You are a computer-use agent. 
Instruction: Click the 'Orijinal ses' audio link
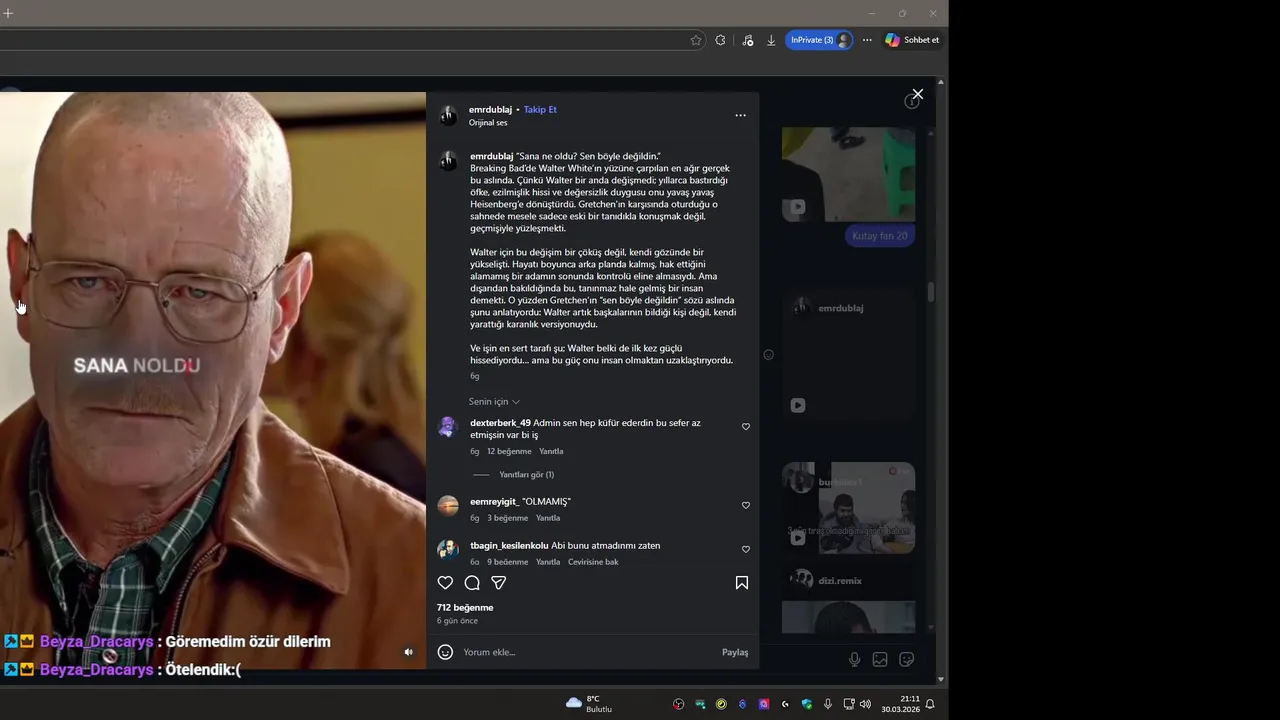click(488, 123)
